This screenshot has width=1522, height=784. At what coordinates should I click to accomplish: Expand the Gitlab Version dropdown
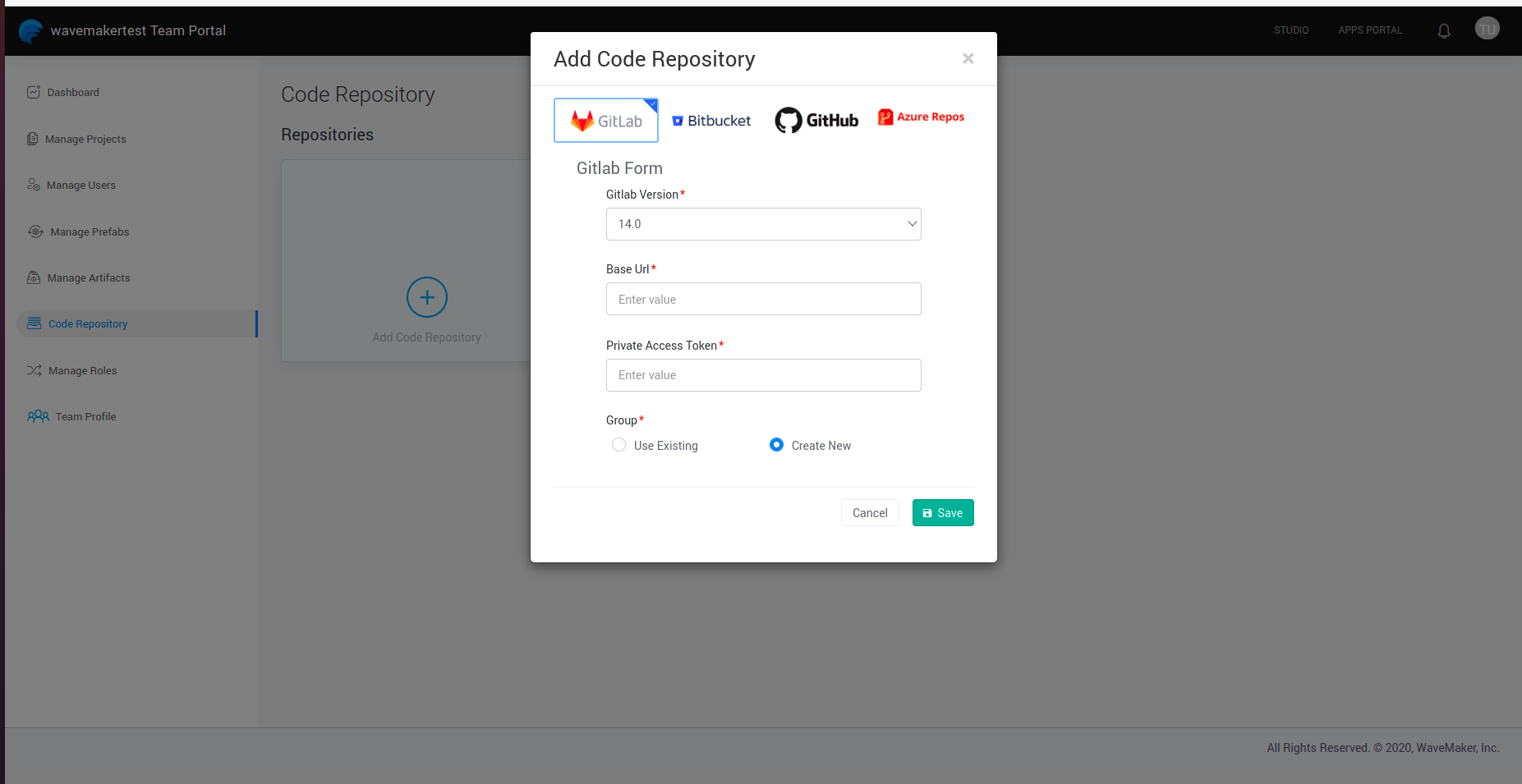click(763, 224)
